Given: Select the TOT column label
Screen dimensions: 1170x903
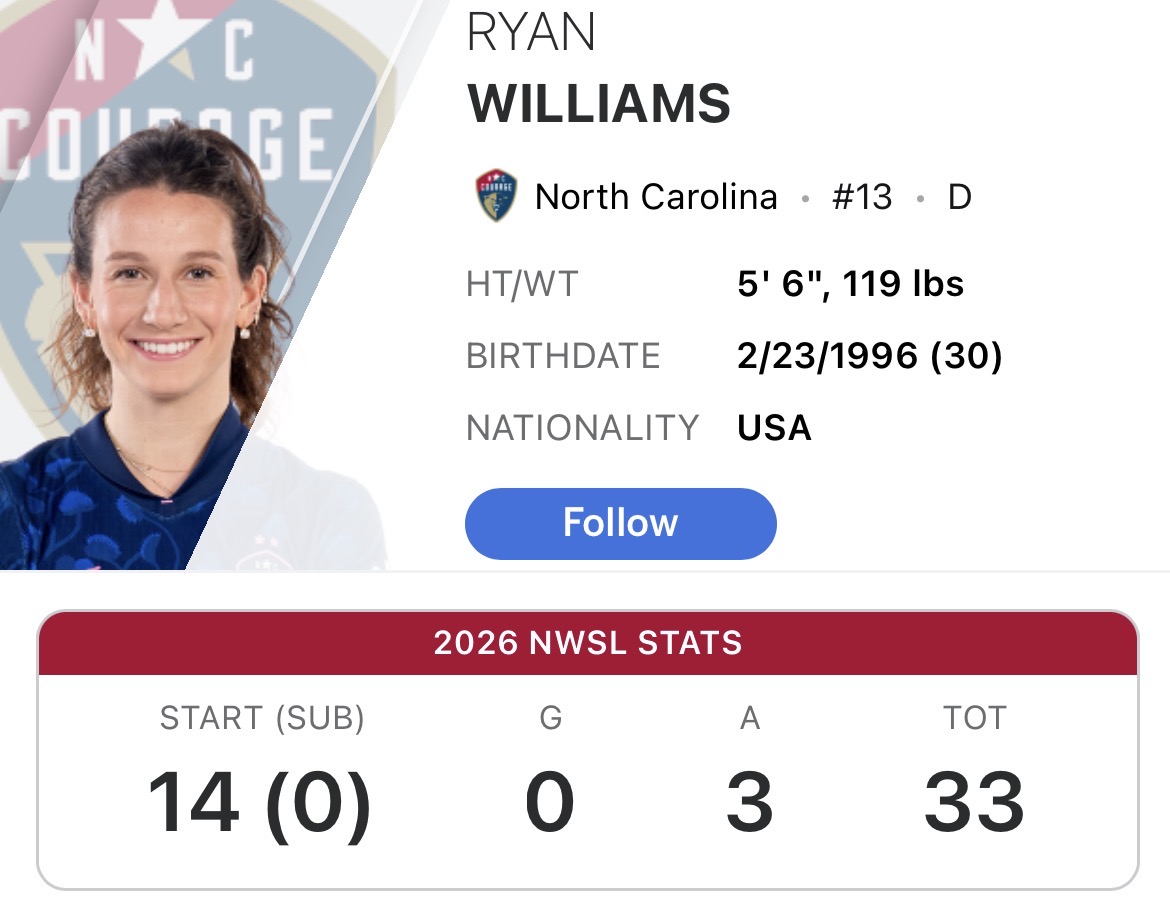Looking at the screenshot, I should 975,718.
